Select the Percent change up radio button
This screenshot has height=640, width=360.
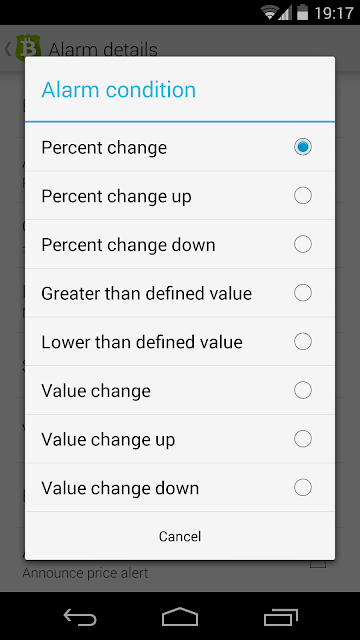[302, 196]
